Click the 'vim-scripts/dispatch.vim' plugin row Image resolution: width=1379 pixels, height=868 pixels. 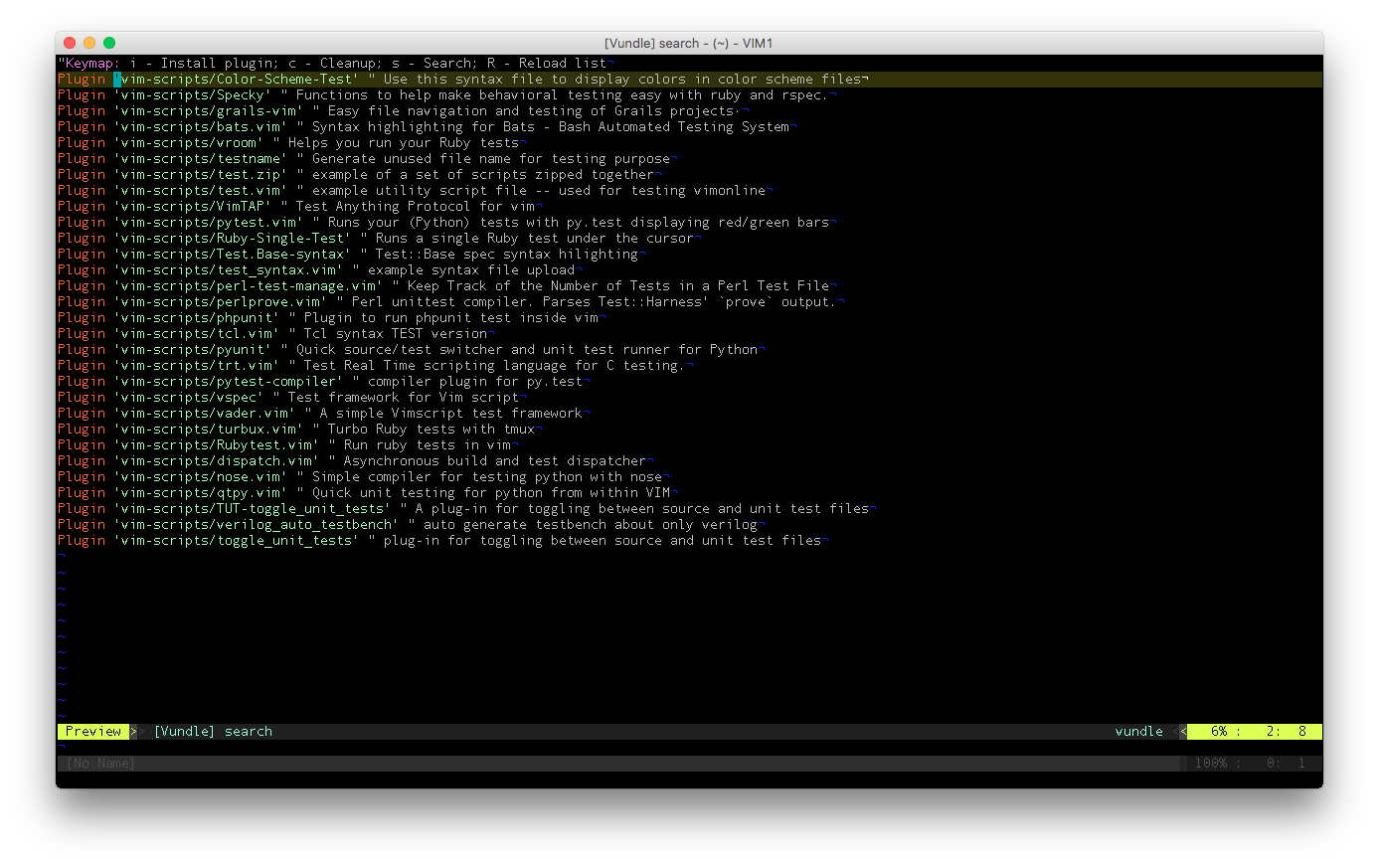(356, 461)
